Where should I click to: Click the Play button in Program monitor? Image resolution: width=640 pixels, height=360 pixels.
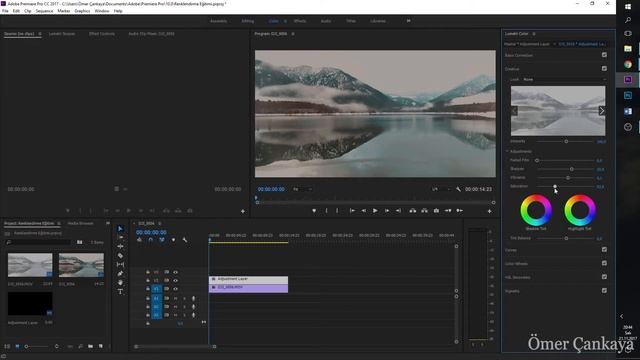click(375, 211)
